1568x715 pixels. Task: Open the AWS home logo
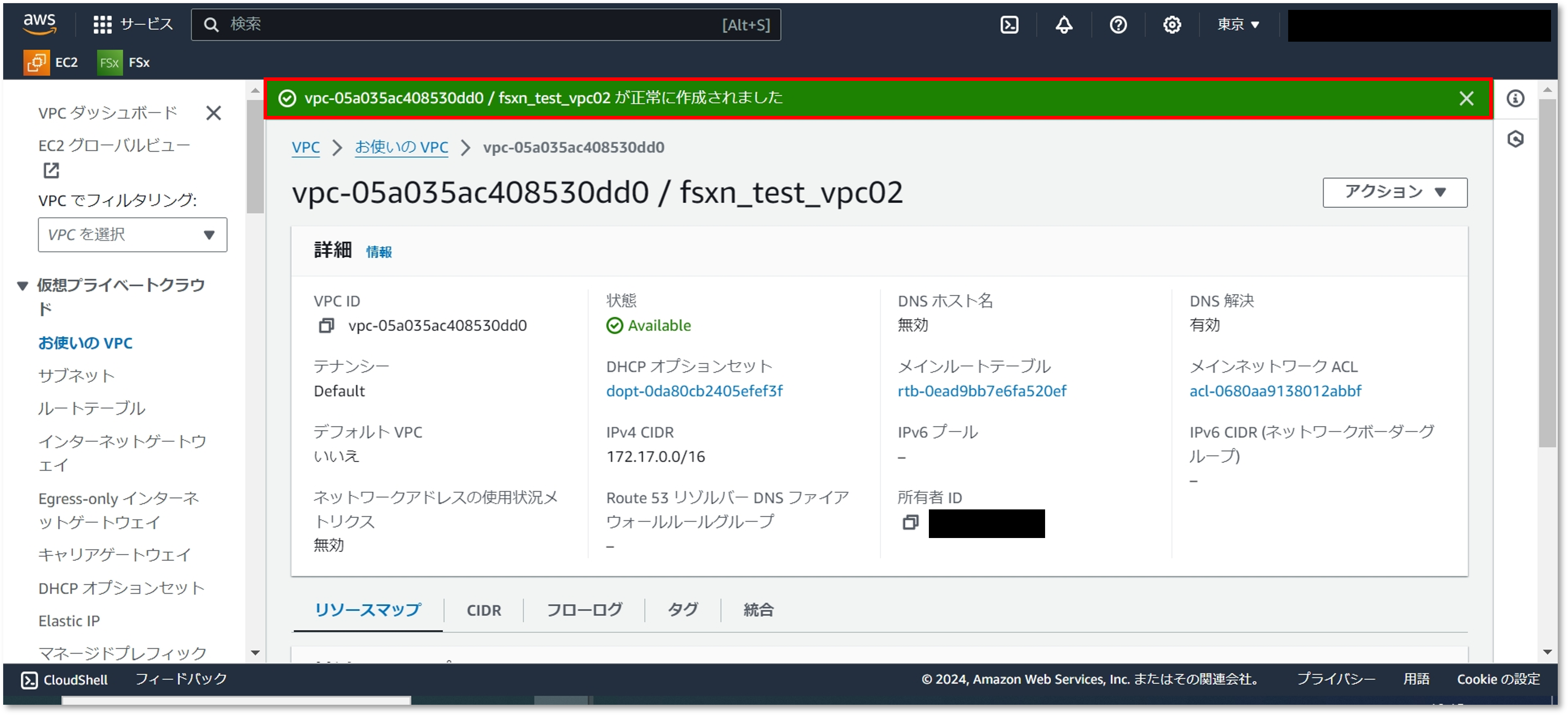point(40,24)
